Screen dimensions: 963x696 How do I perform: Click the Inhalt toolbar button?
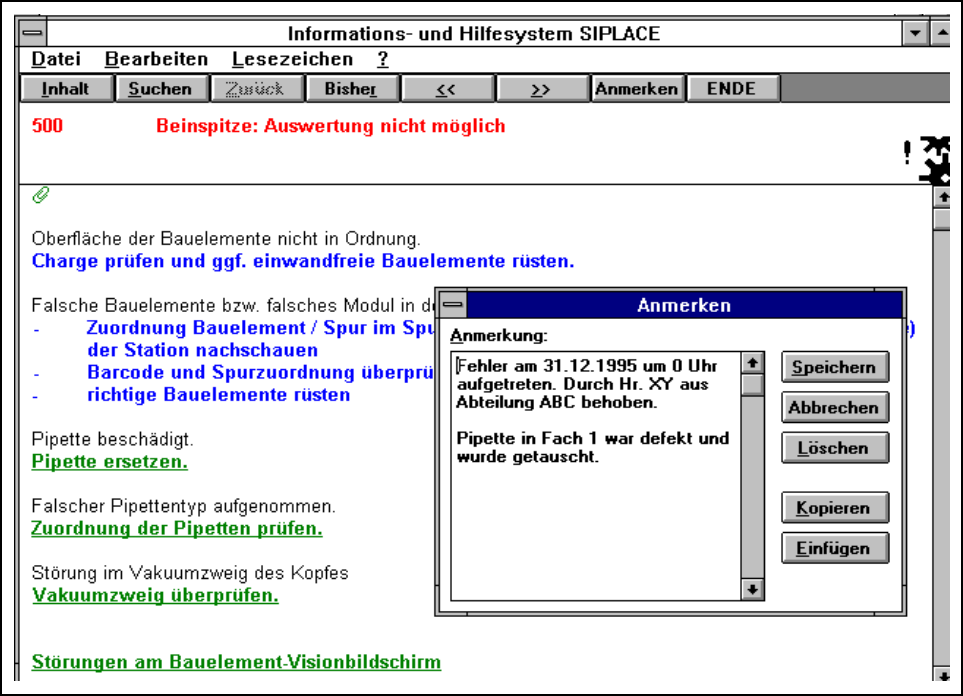click(66, 89)
